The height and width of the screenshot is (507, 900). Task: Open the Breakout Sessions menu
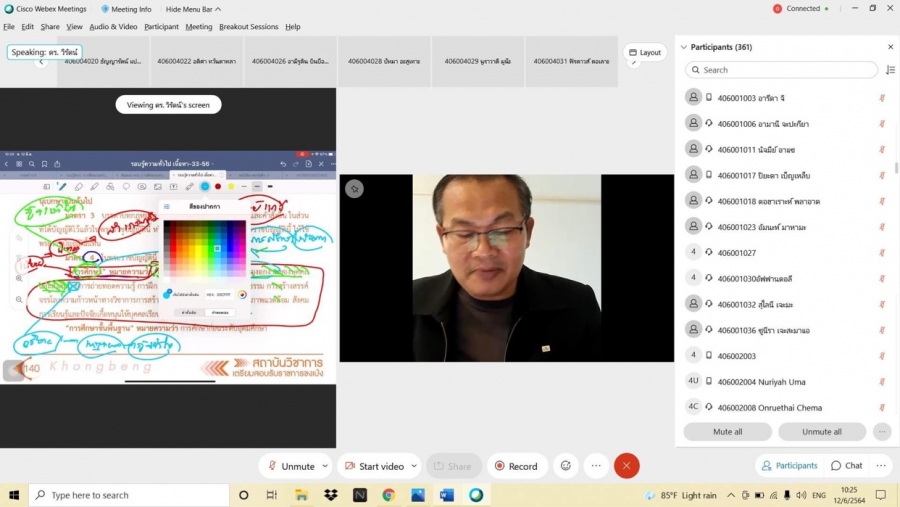[249, 27]
